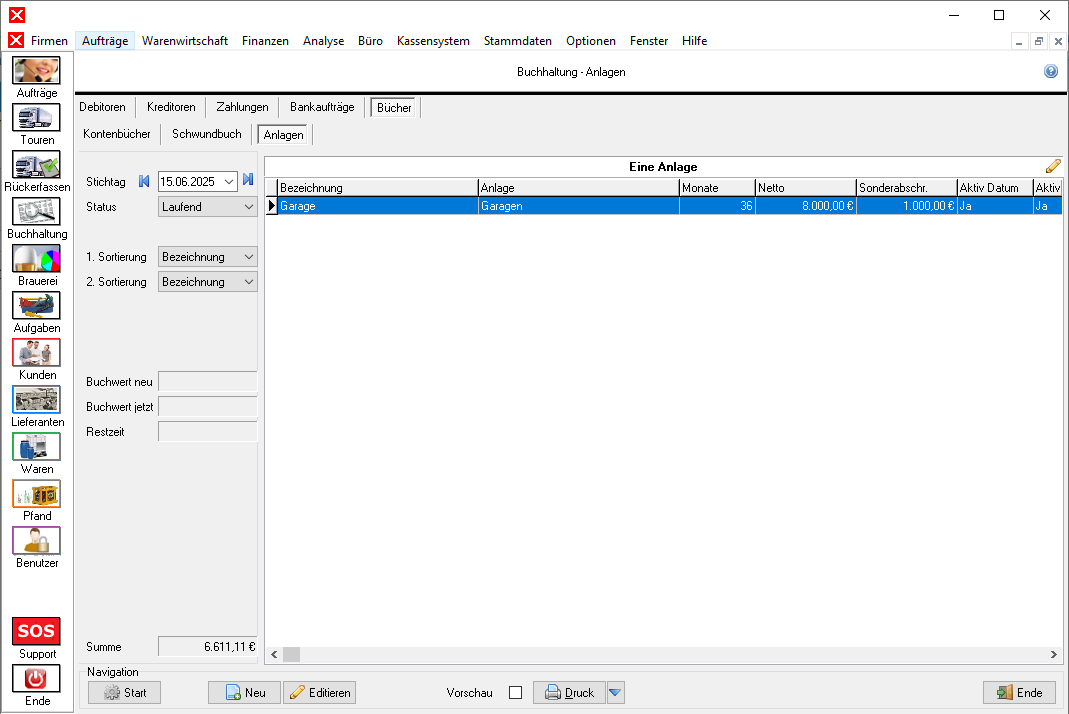Screen dimensions: 1069x714
Task: Open the Stichtag date picker dropdown
Action: click(229, 181)
